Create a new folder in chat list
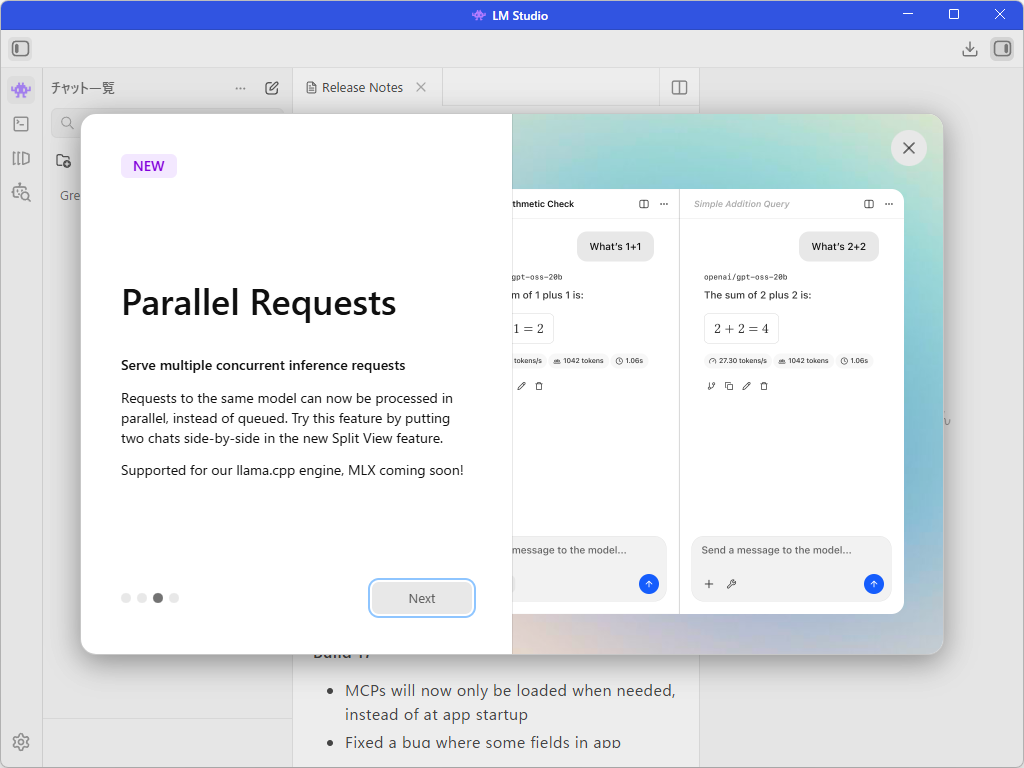Viewport: 1024px width, 768px height. tap(63, 161)
